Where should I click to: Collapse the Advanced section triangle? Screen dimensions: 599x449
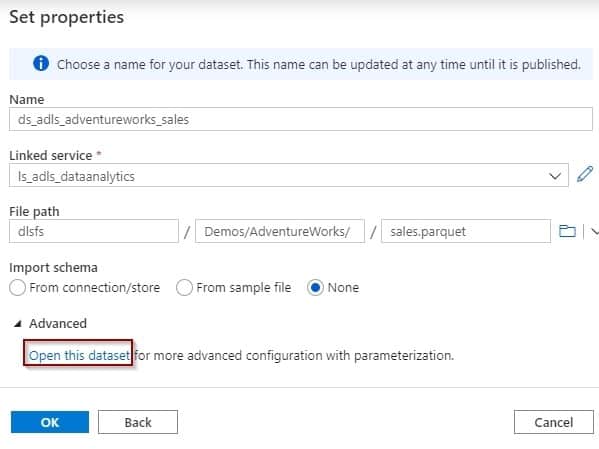click(17, 324)
